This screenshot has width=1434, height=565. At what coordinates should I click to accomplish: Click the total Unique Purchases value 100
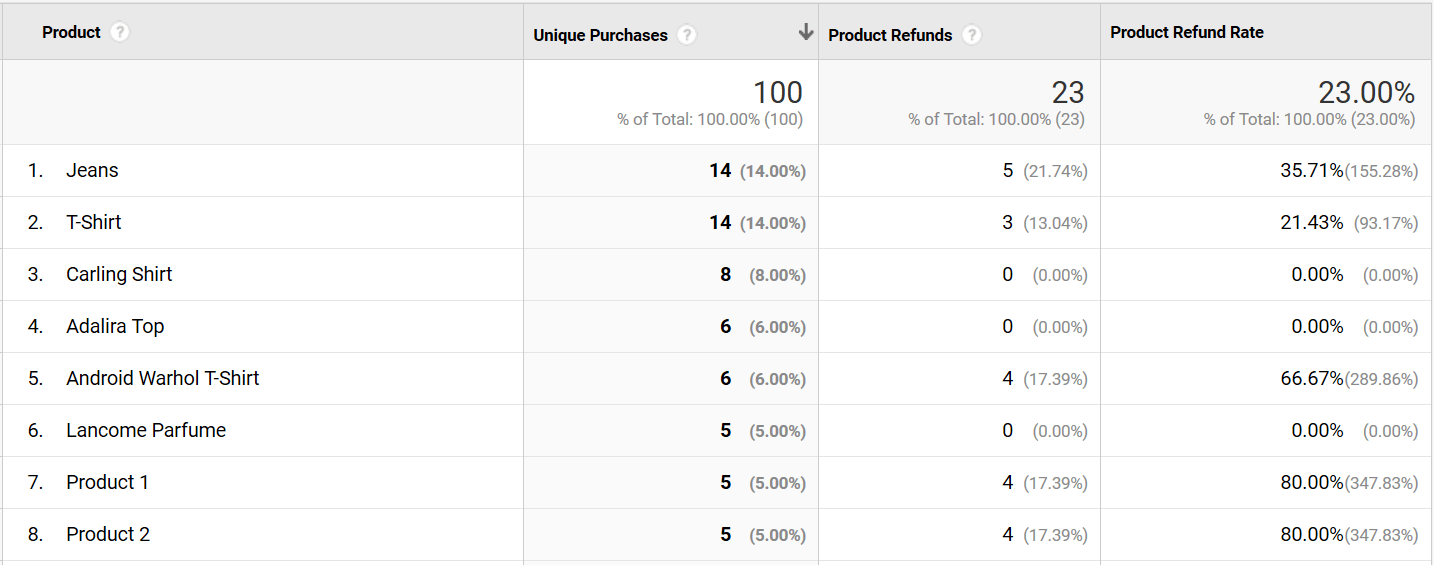click(777, 93)
